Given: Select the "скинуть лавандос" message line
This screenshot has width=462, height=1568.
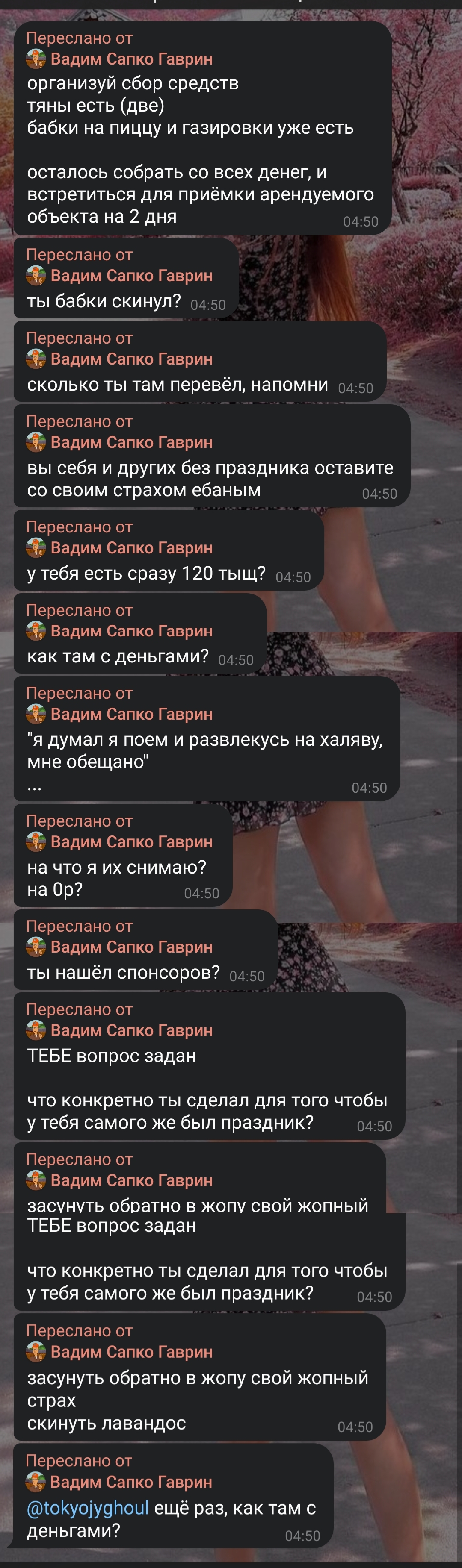Looking at the screenshot, I should click(106, 1424).
